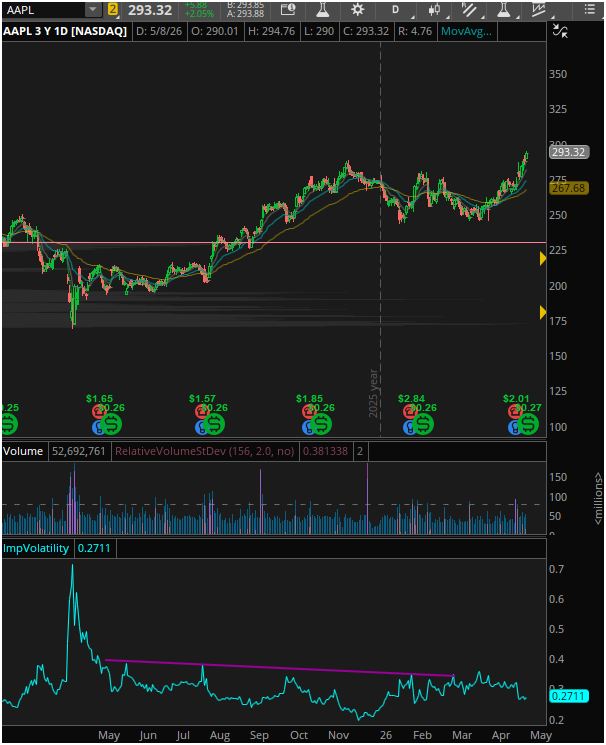Open the news and calendar events icon
The image size is (606, 745).
point(288,10)
